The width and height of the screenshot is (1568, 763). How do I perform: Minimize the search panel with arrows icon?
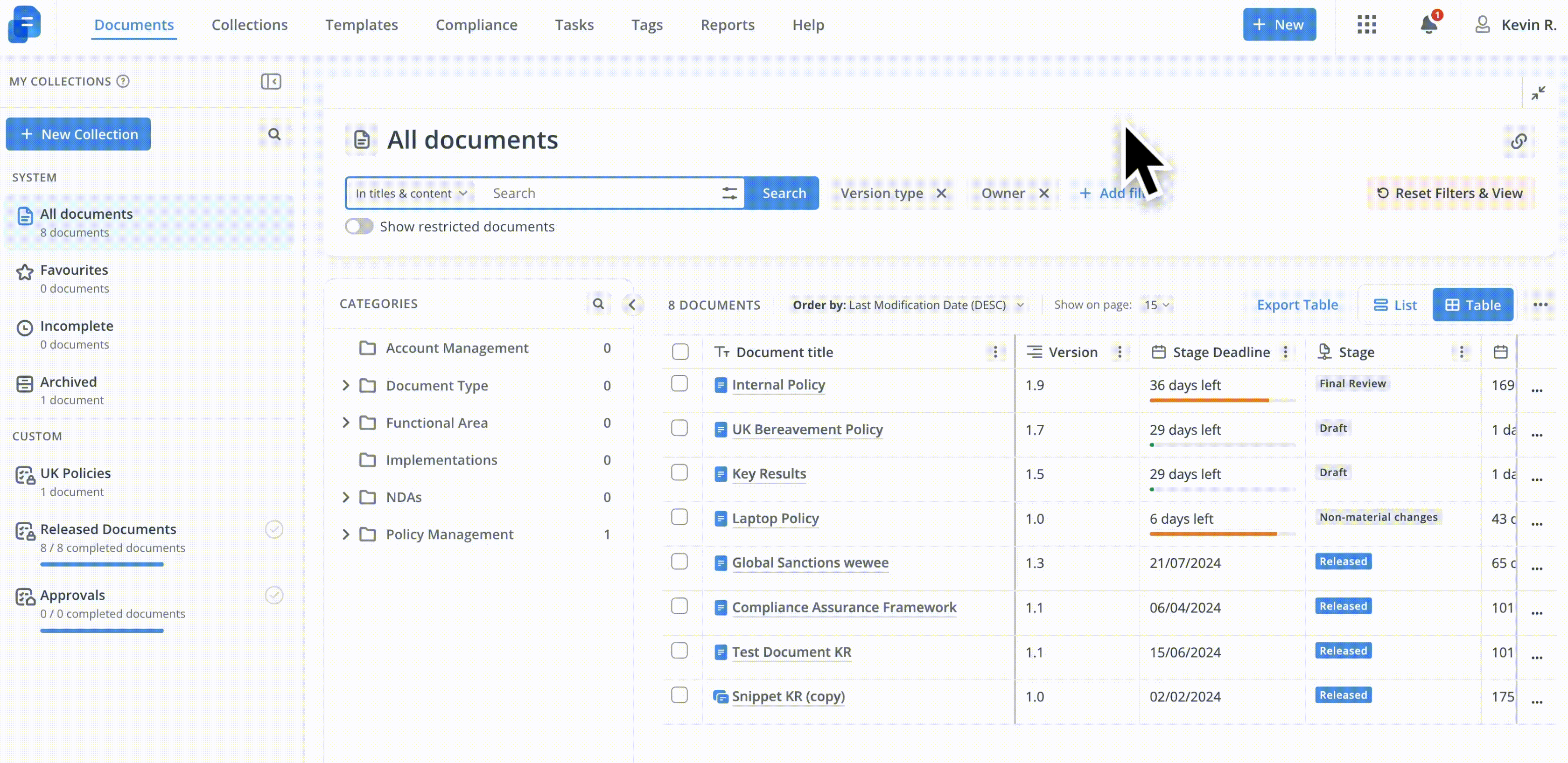[x=1538, y=93]
